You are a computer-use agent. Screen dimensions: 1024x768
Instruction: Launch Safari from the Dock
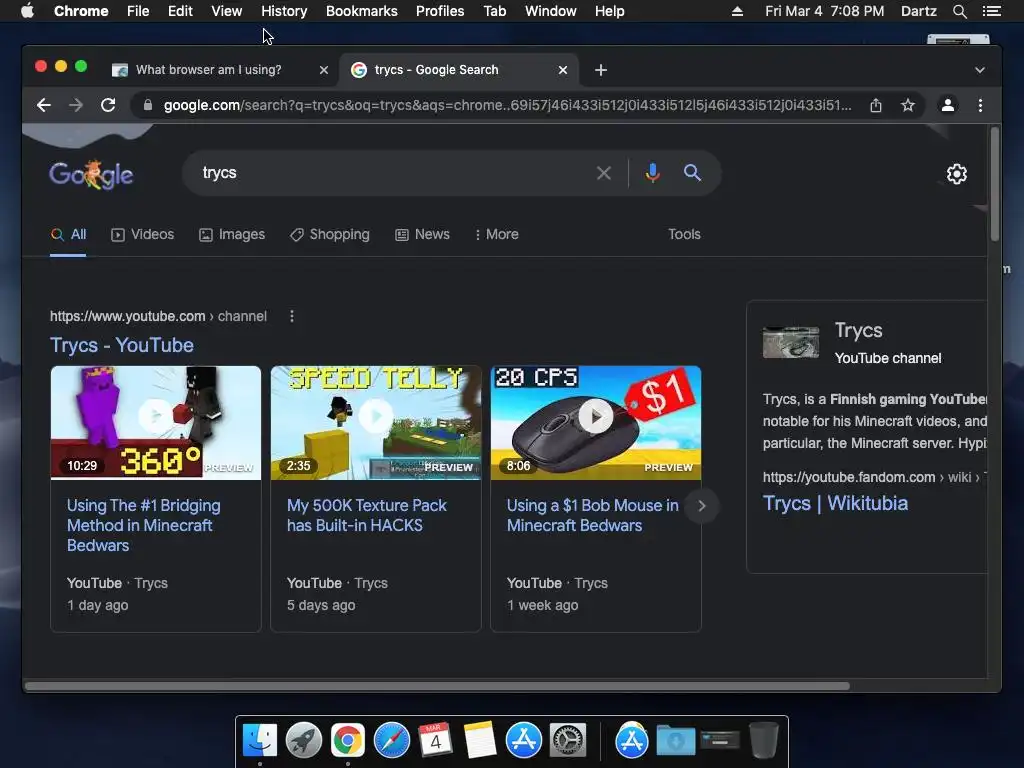pyautogui.click(x=391, y=741)
